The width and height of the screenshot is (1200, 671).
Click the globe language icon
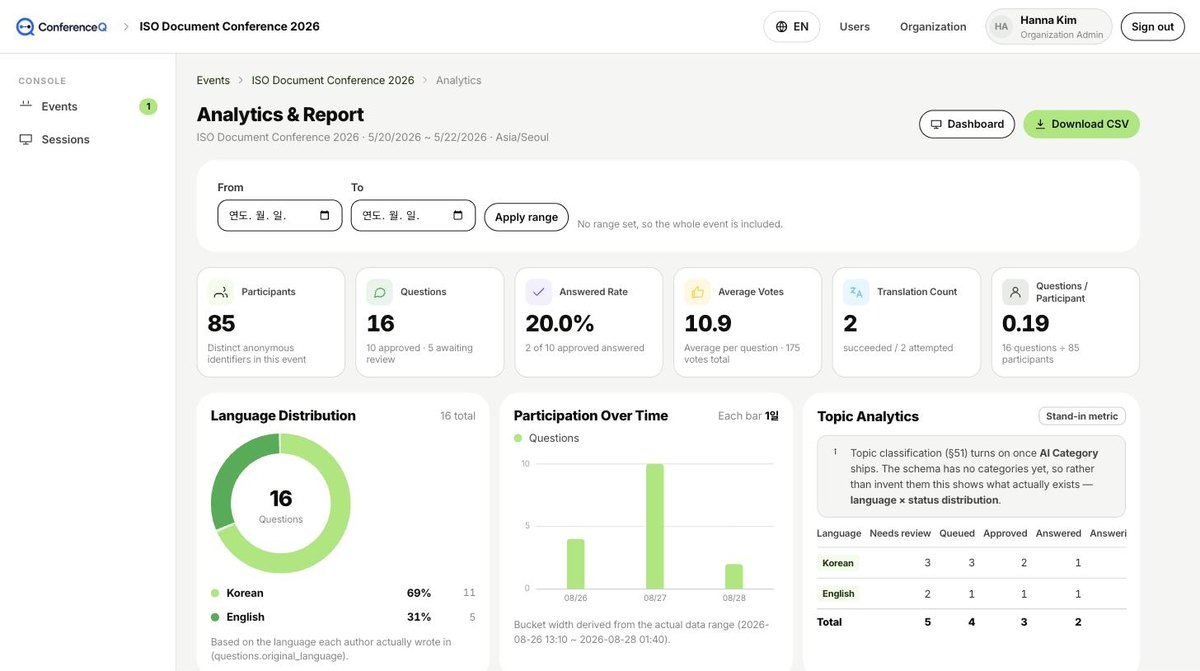pos(782,27)
